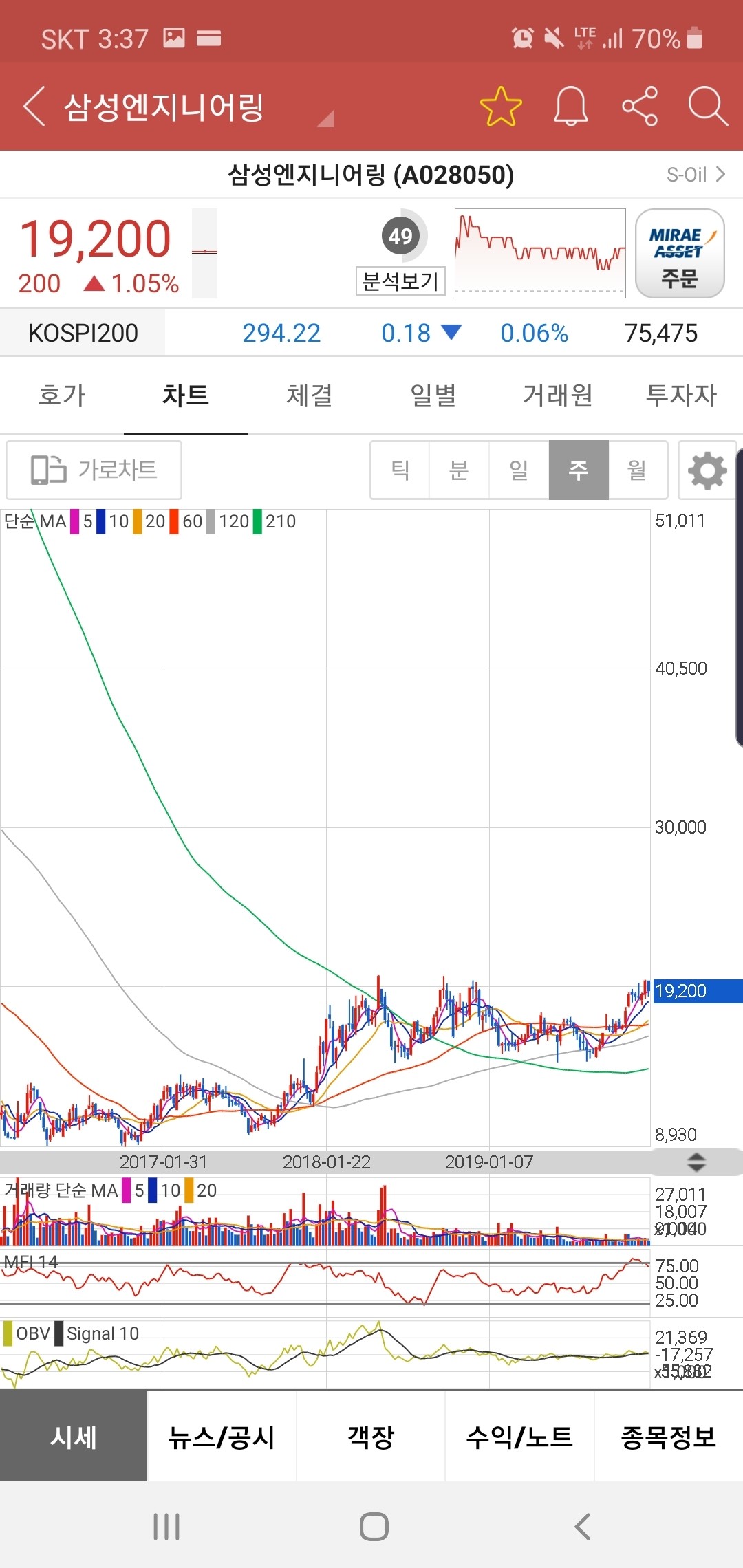Select the 일 daily interval
The width and height of the screenshot is (743, 1568).
(519, 470)
